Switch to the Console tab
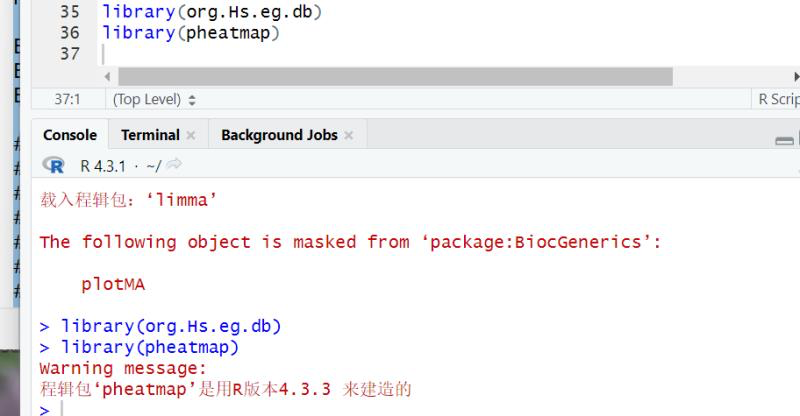Image resolution: width=800 pixels, height=416 pixels. click(x=70, y=135)
